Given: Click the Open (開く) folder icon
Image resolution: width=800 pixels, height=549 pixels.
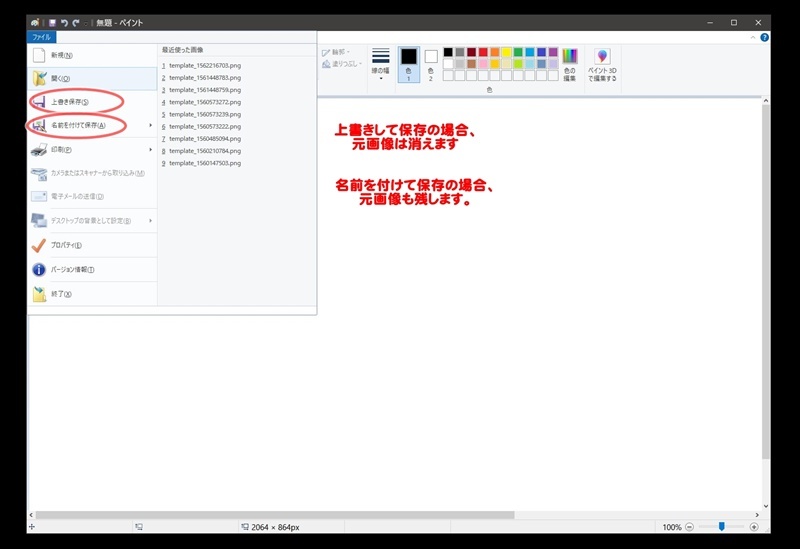Looking at the screenshot, I should [x=40, y=78].
